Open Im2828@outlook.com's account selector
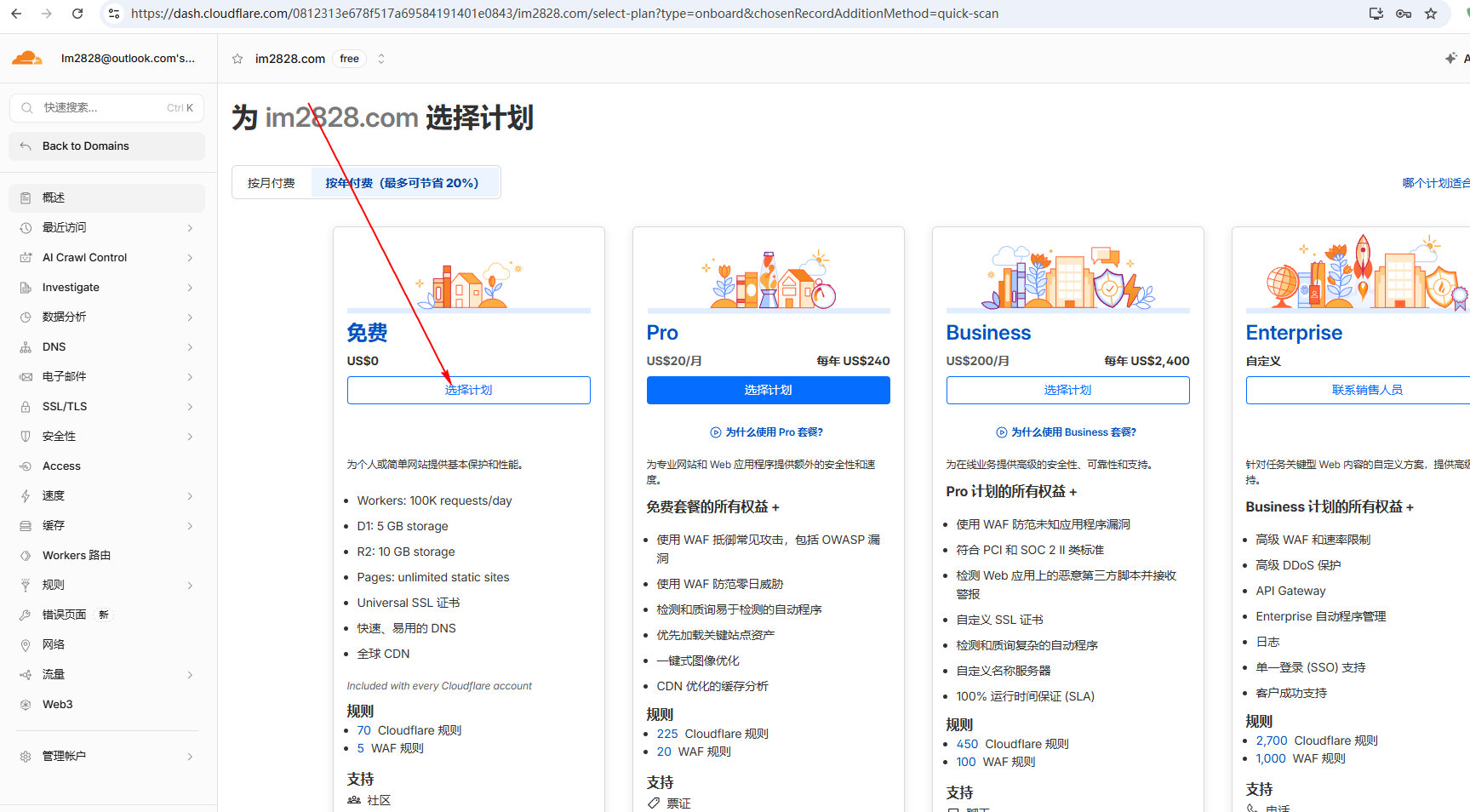The height and width of the screenshot is (812, 1470). [128, 59]
